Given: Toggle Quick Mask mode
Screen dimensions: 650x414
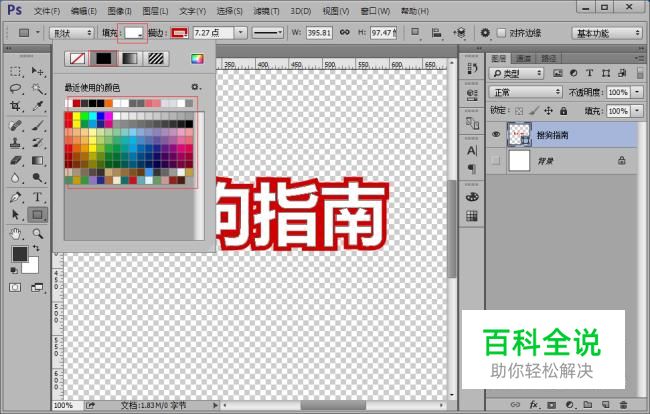Looking at the screenshot, I should pyautogui.click(x=15, y=287).
